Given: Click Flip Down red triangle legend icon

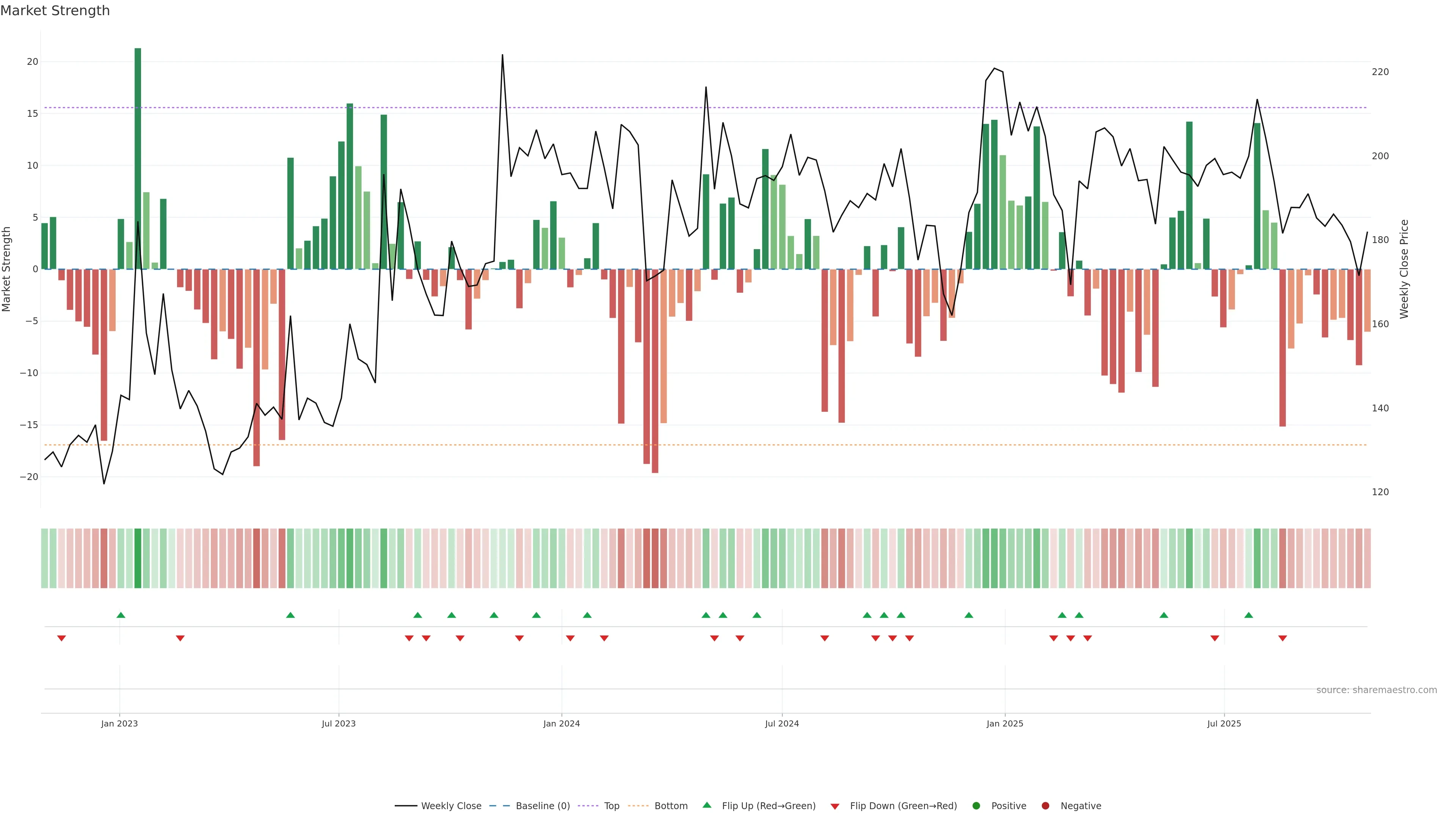Looking at the screenshot, I should point(835,806).
